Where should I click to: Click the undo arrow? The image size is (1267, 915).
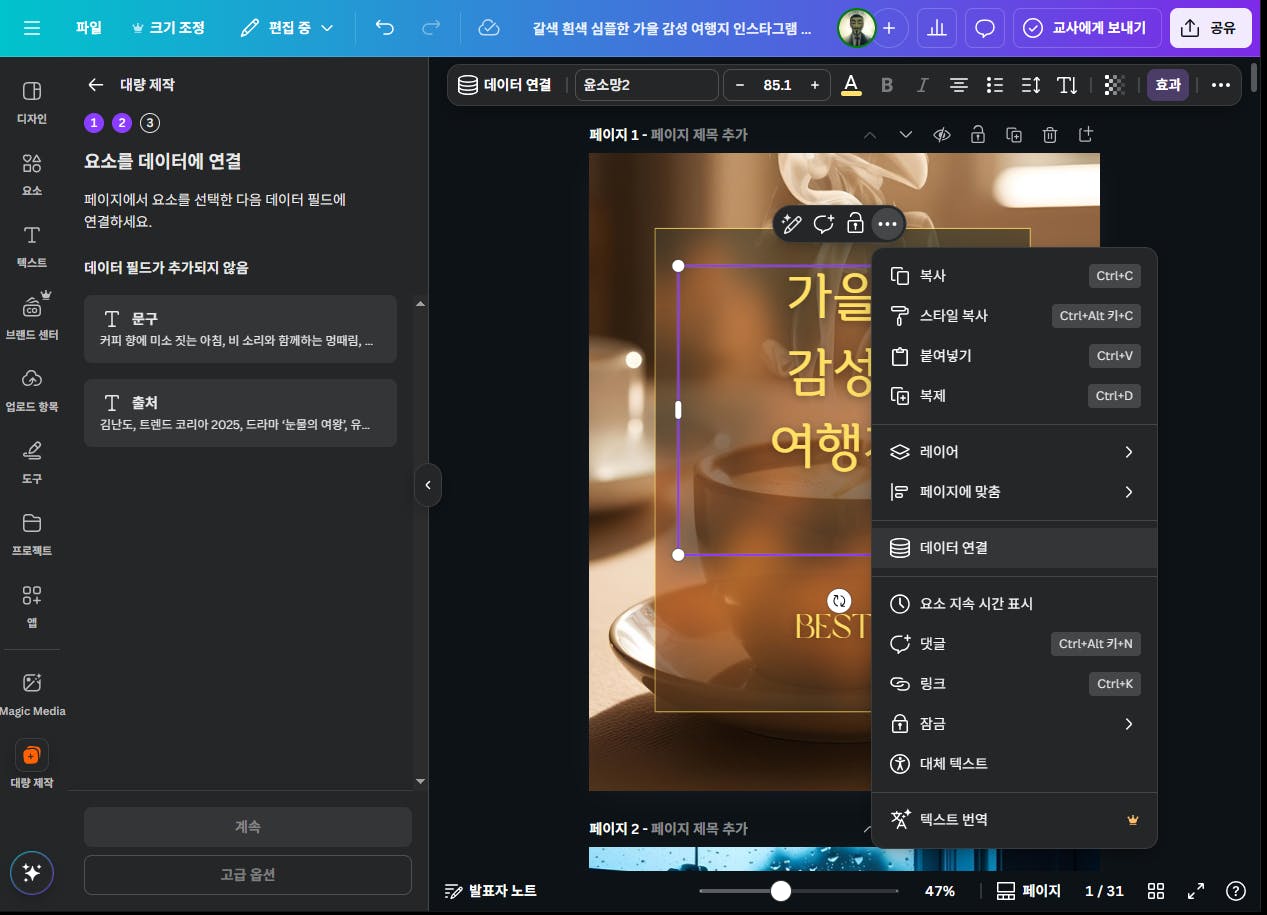385,28
